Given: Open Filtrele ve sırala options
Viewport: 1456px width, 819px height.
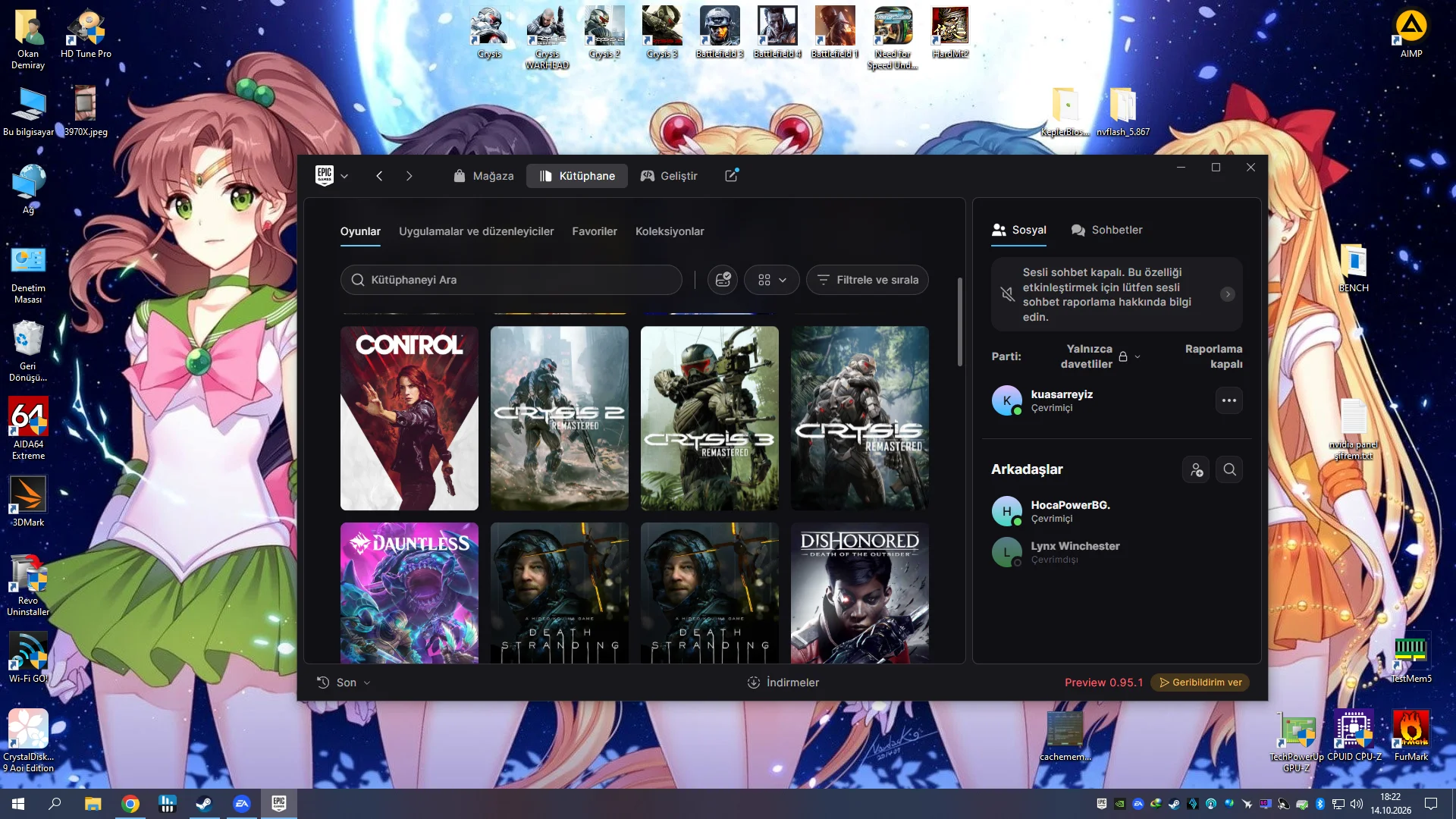Looking at the screenshot, I should pyautogui.click(x=868, y=280).
